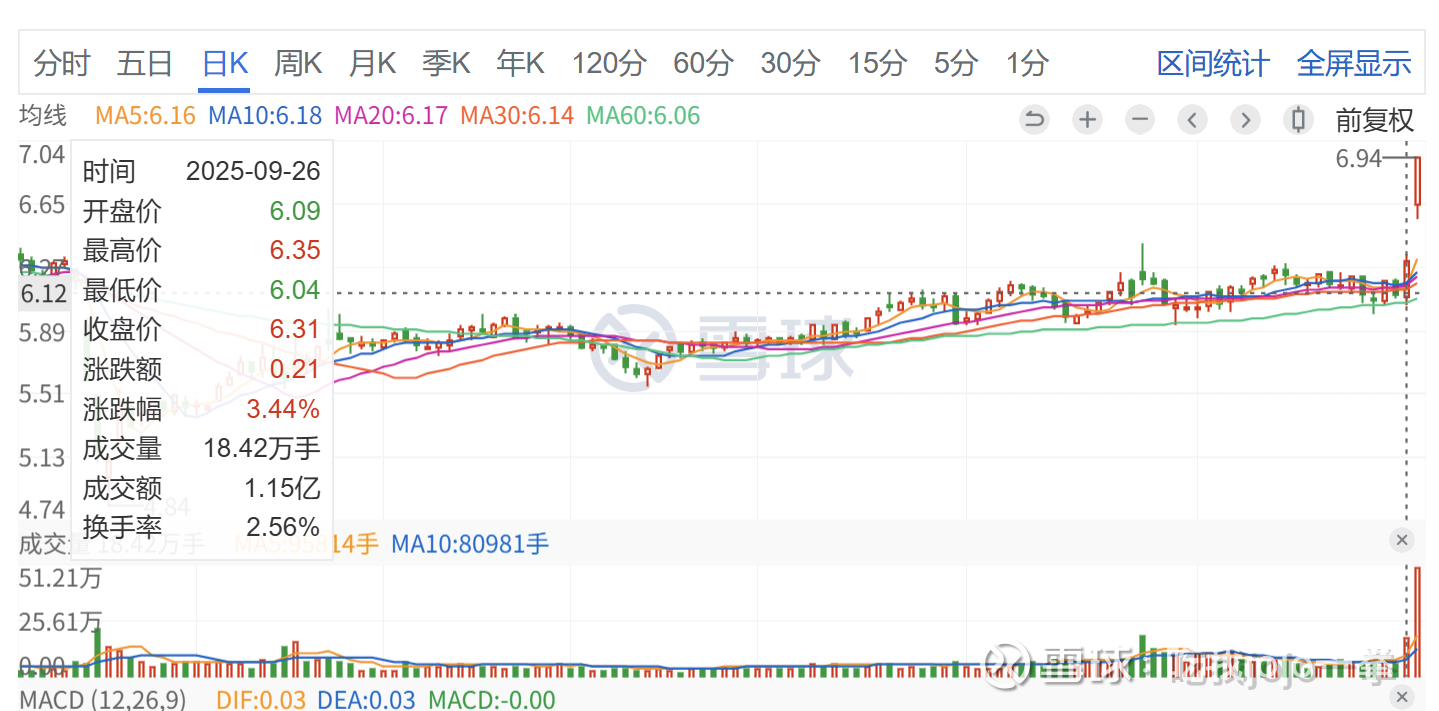Image resolution: width=1439 pixels, height=711 pixels.
Task: Switch to 周K weekly candlestick view
Action: (x=298, y=64)
